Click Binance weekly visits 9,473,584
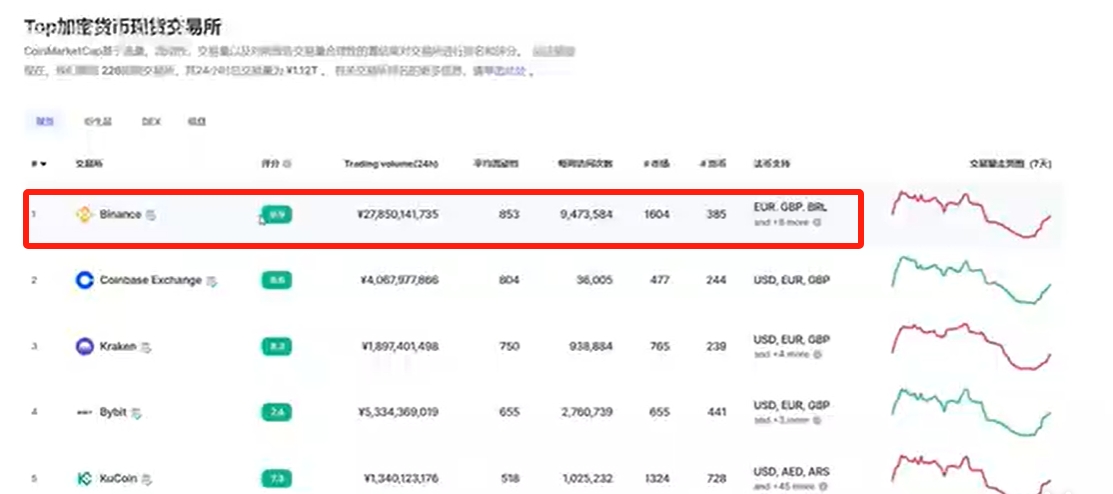 click(586, 214)
